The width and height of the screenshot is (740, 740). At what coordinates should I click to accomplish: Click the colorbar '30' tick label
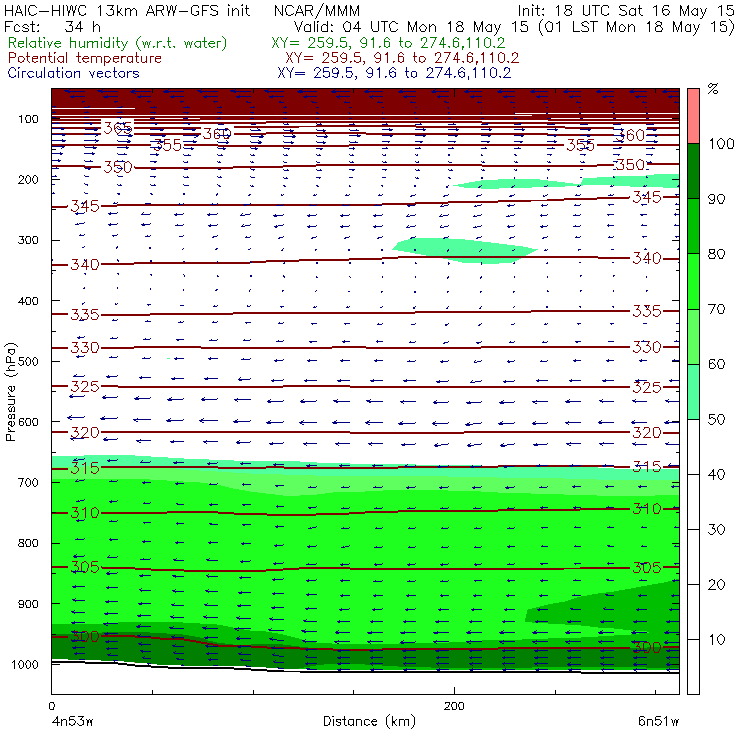pyautogui.click(x=716, y=530)
